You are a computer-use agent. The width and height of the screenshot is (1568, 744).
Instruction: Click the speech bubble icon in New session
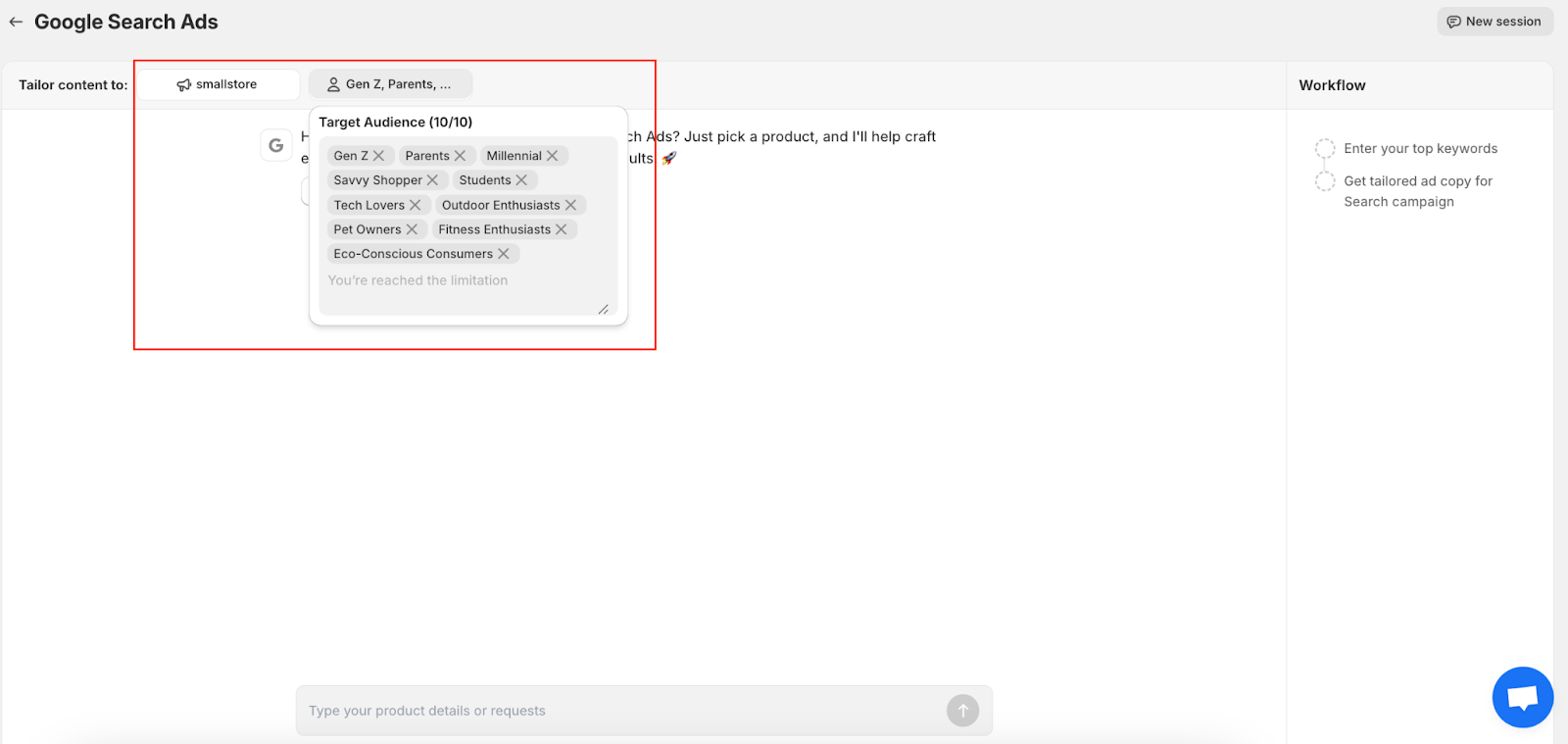pyautogui.click(x=1453, y=22)
